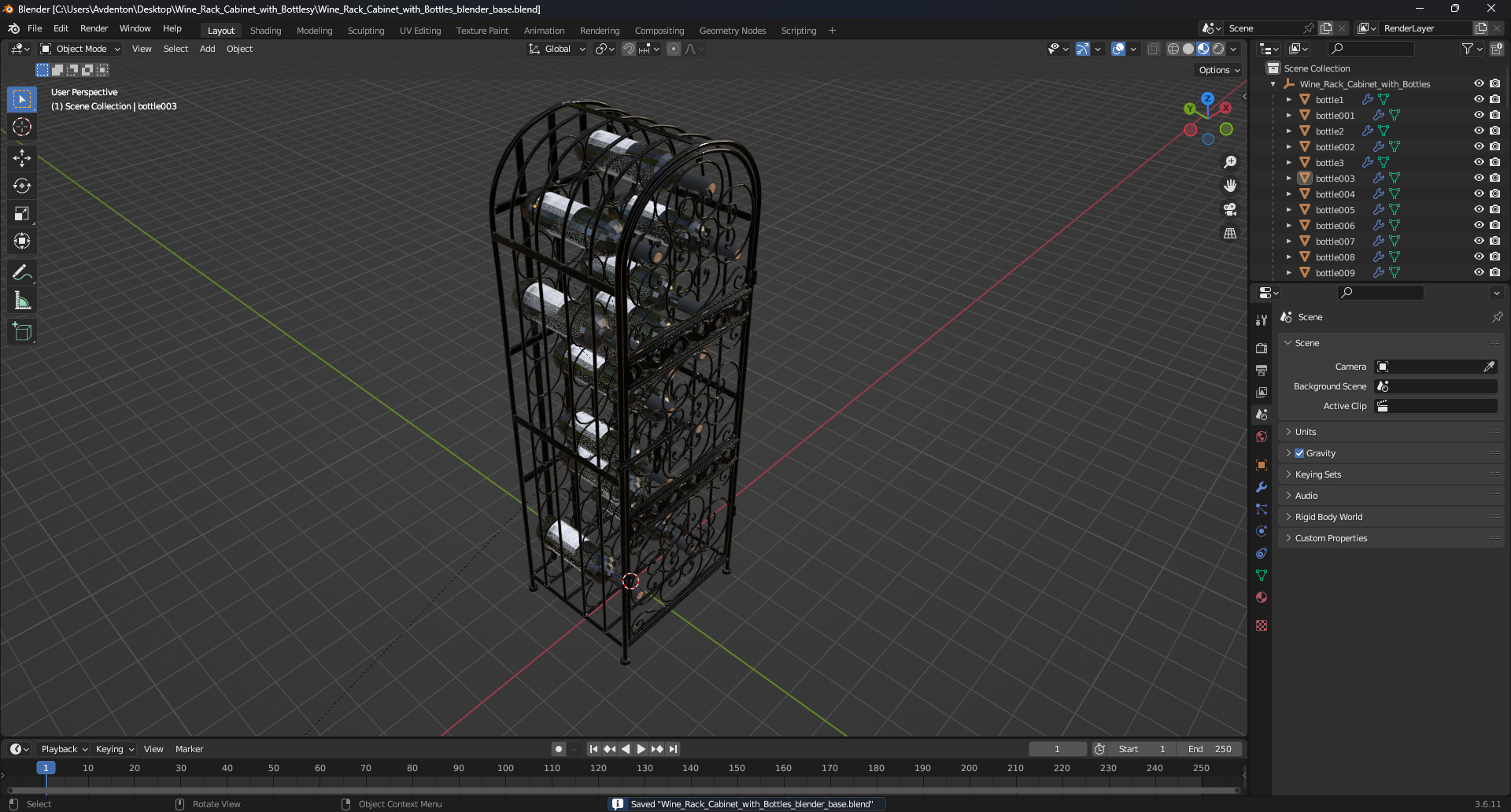Screen dimensions: 1511x812
Task: Open the Render properties tab
Action: pos(1262,348)
